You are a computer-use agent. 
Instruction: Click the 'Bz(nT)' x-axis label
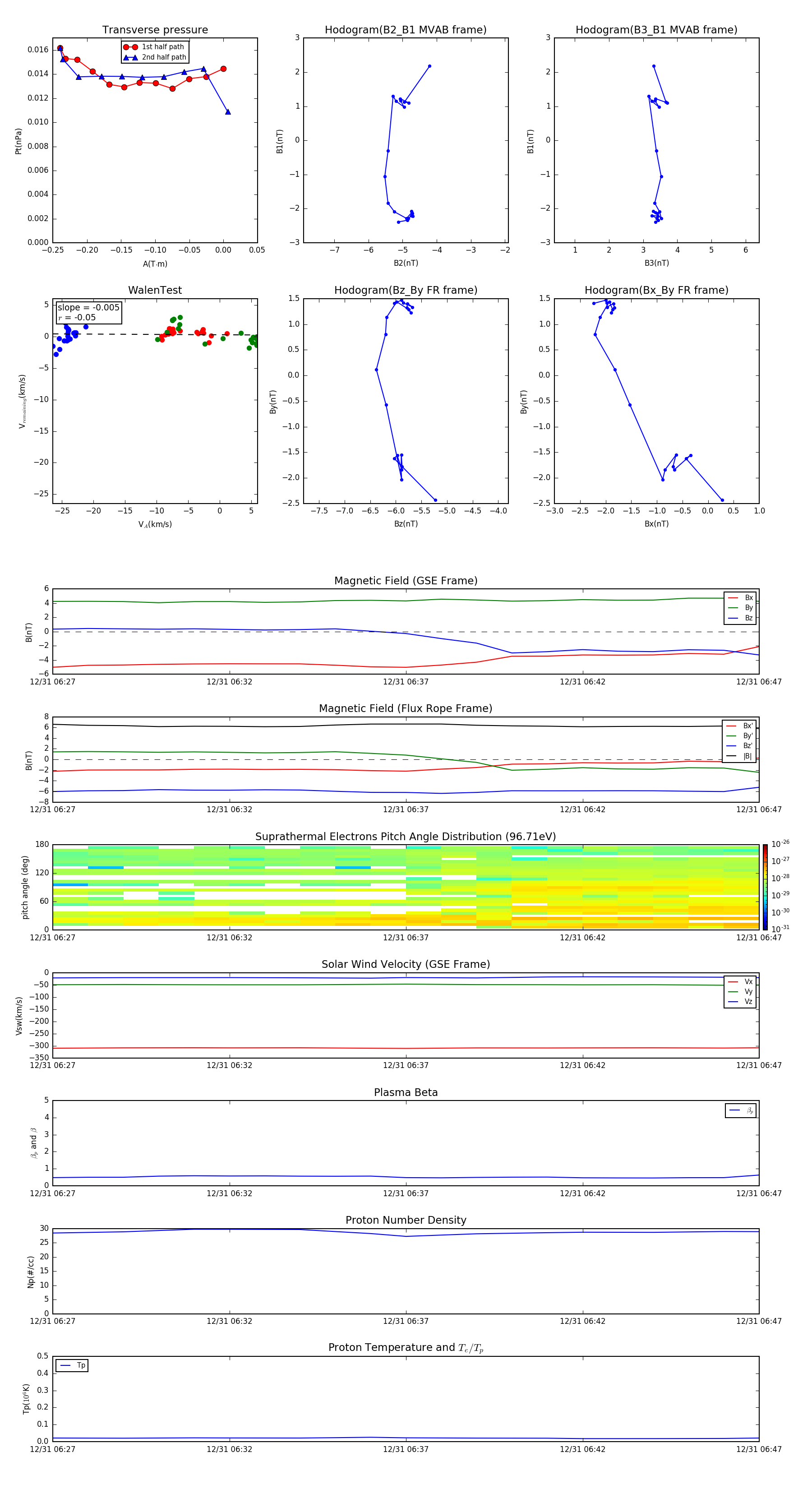coord(406,524)
